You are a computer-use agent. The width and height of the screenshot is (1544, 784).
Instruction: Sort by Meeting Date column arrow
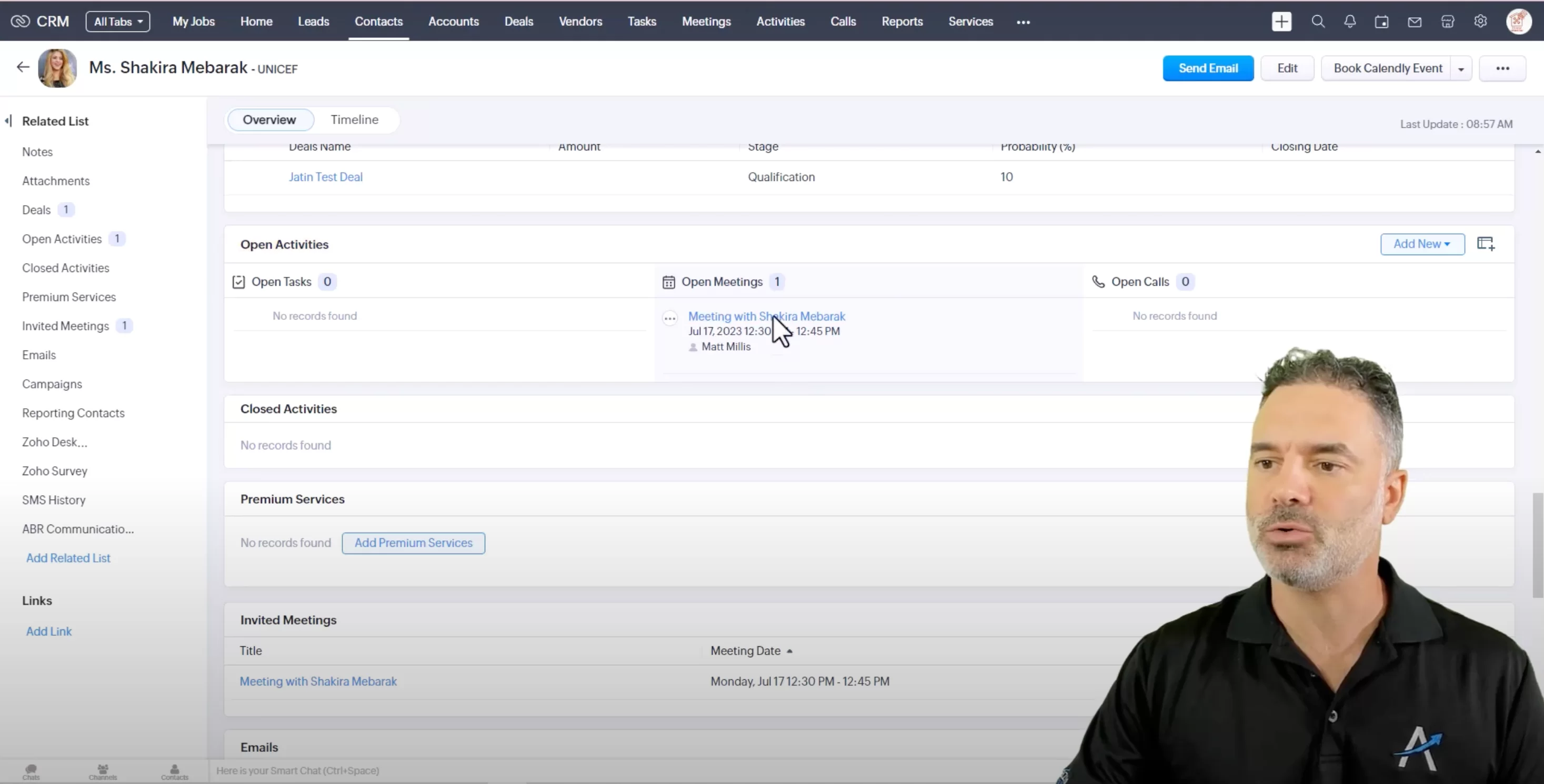(x=789, y=651)
